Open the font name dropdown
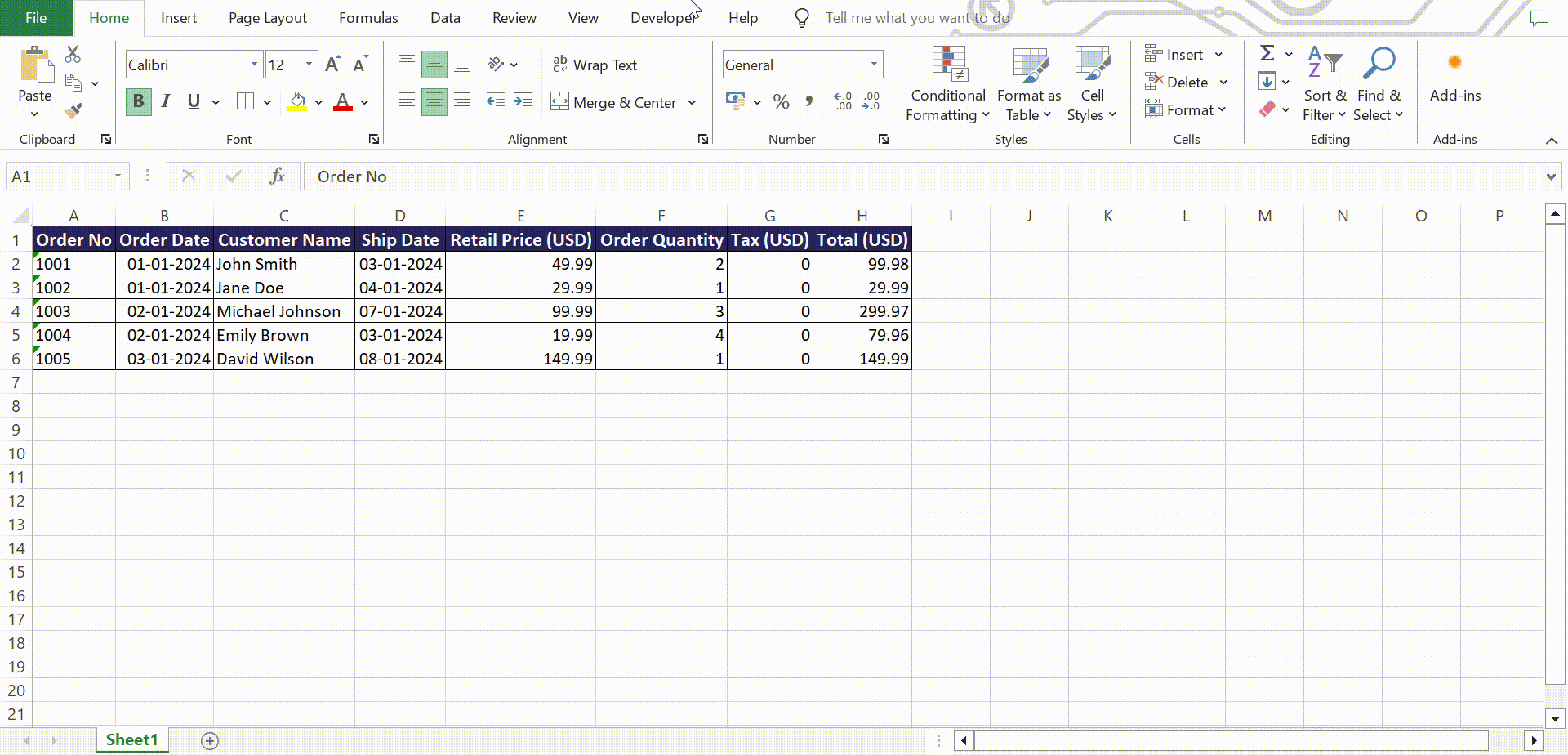Image resolution: width=1568 pixels, height=755 pixels. click(254, 65)
